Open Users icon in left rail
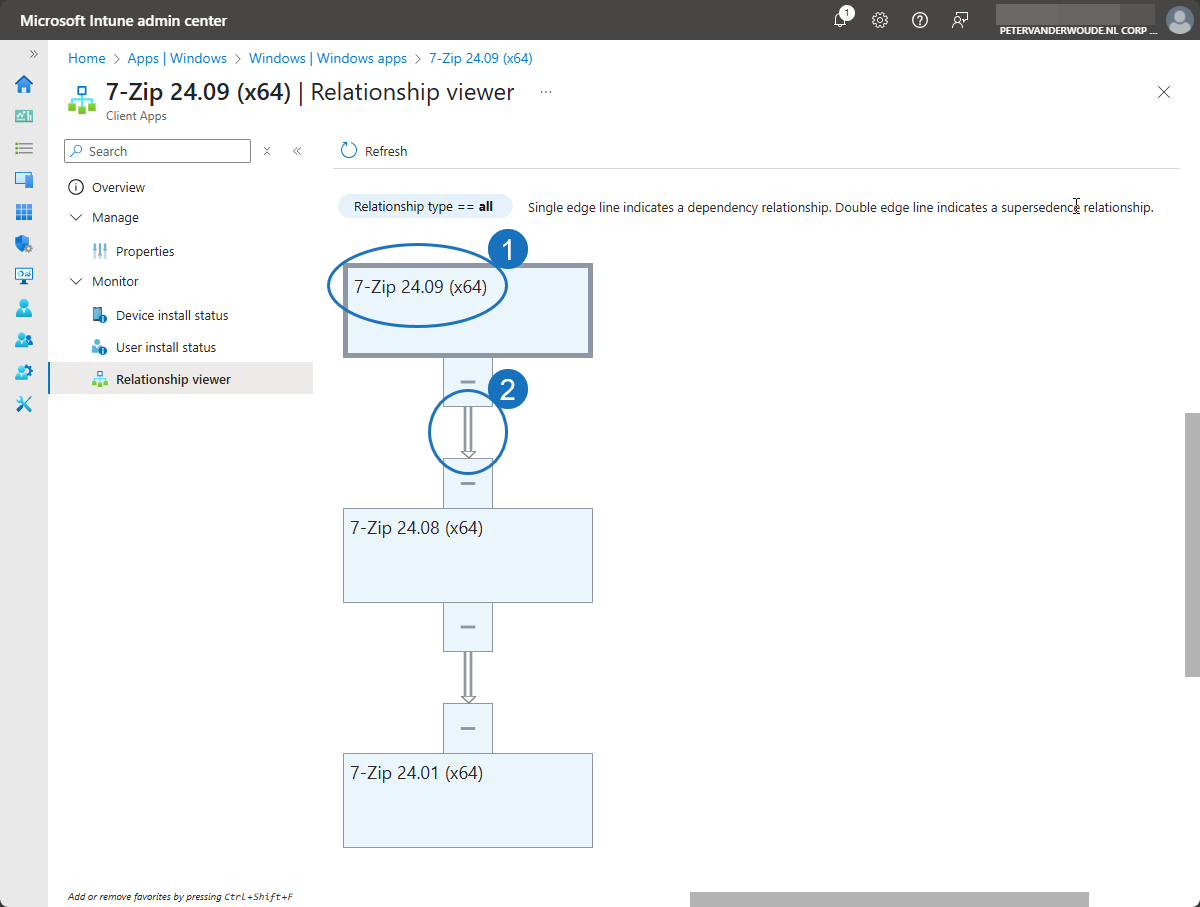The height and width of the screenshot is (907, 1200). pos(24,308)
